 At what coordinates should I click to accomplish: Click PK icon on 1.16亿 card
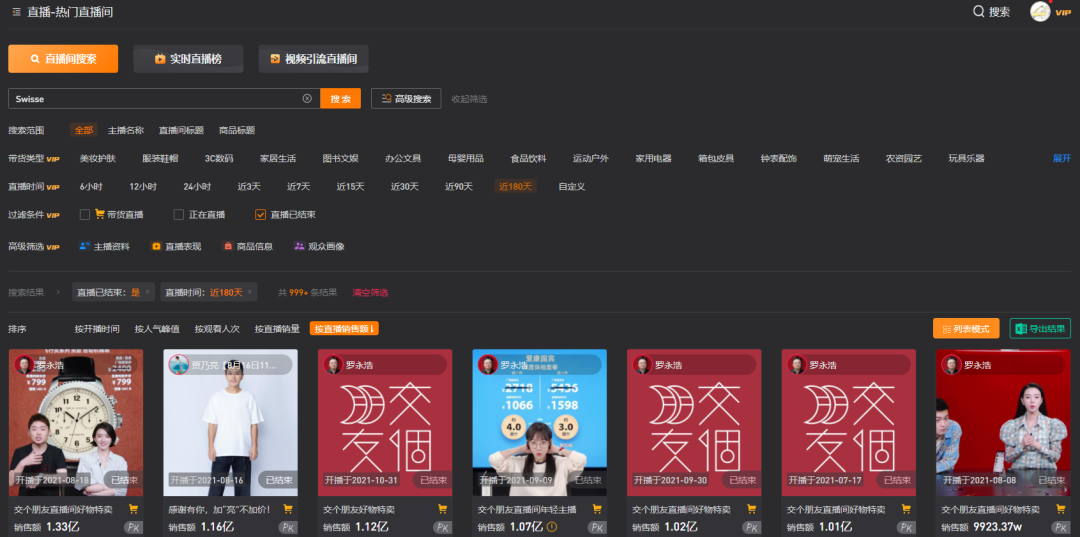pyautogui.click(x=288, y=527)
